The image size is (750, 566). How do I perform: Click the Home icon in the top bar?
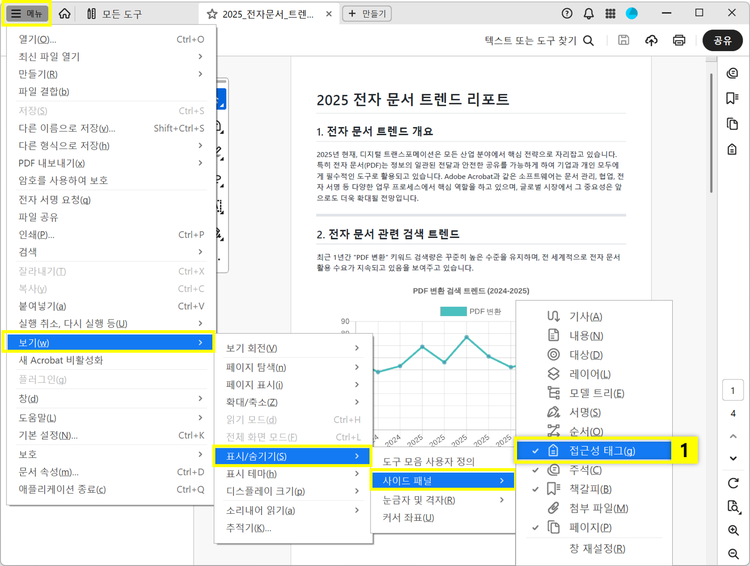coord(65,13)
